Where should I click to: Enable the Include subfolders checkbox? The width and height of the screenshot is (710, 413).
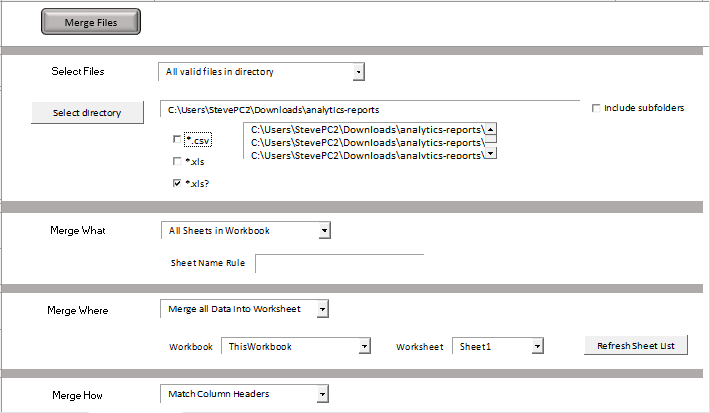pyautogui.click(x=596, y=108)
